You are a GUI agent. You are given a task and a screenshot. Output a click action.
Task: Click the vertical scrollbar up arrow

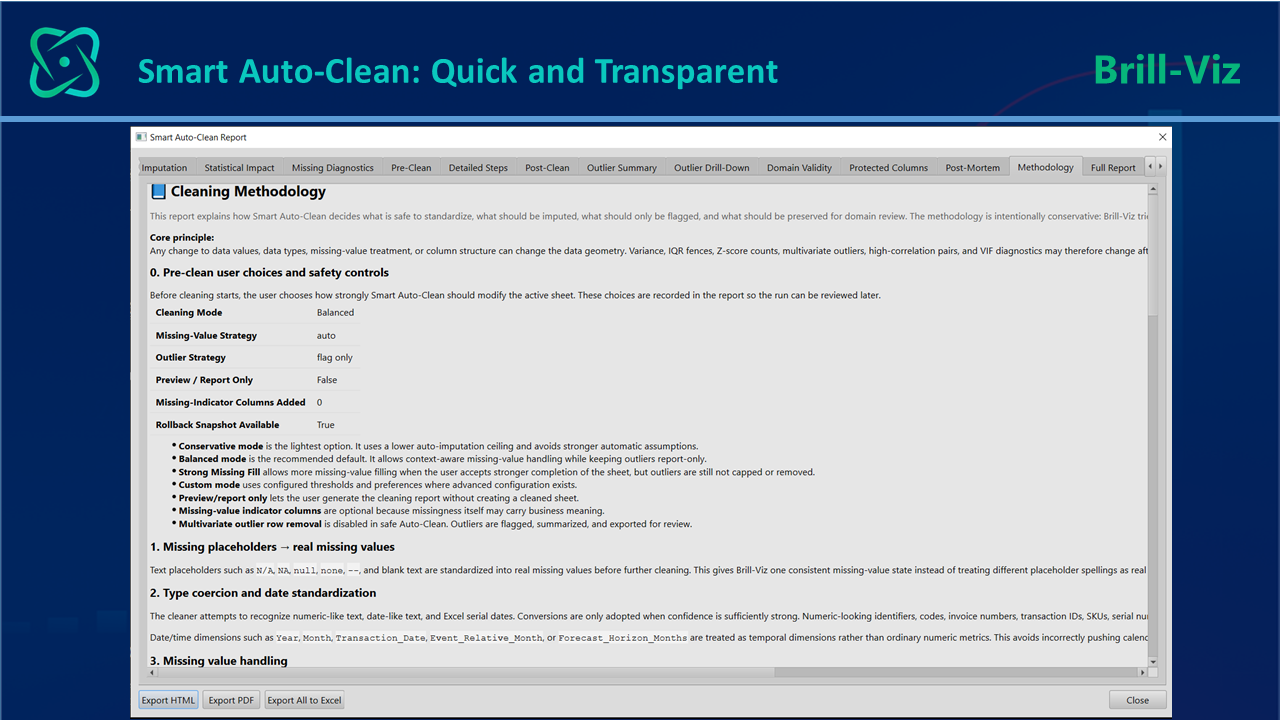coord(1152,189)
